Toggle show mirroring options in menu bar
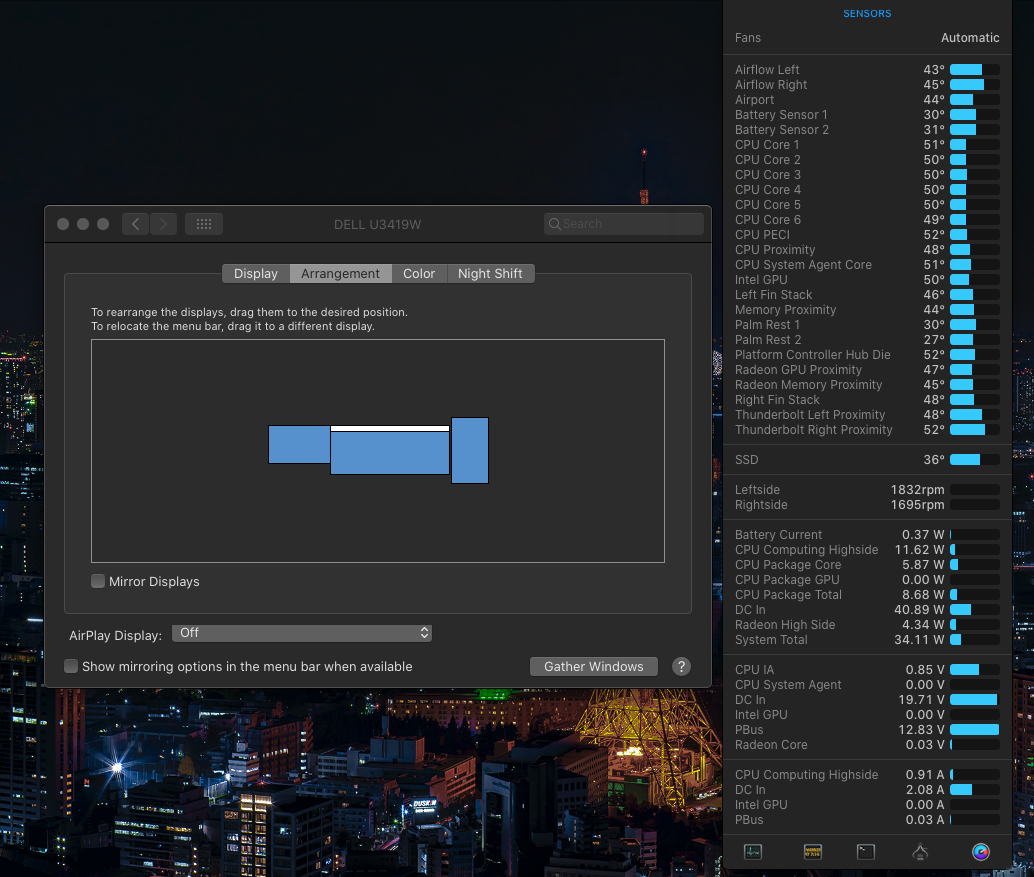The width and height of the screenshot is (1034, 877). tap(71, 666)
